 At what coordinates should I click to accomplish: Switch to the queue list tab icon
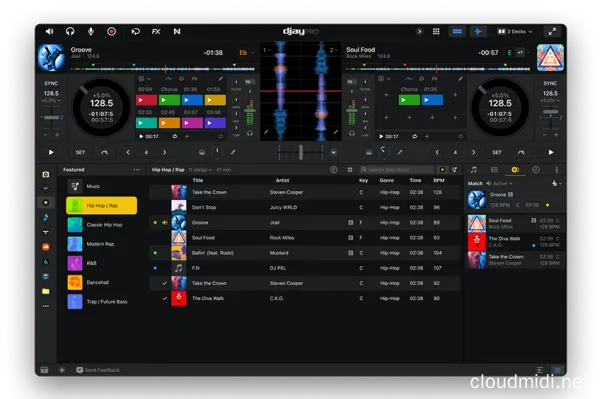coord(494,169)
